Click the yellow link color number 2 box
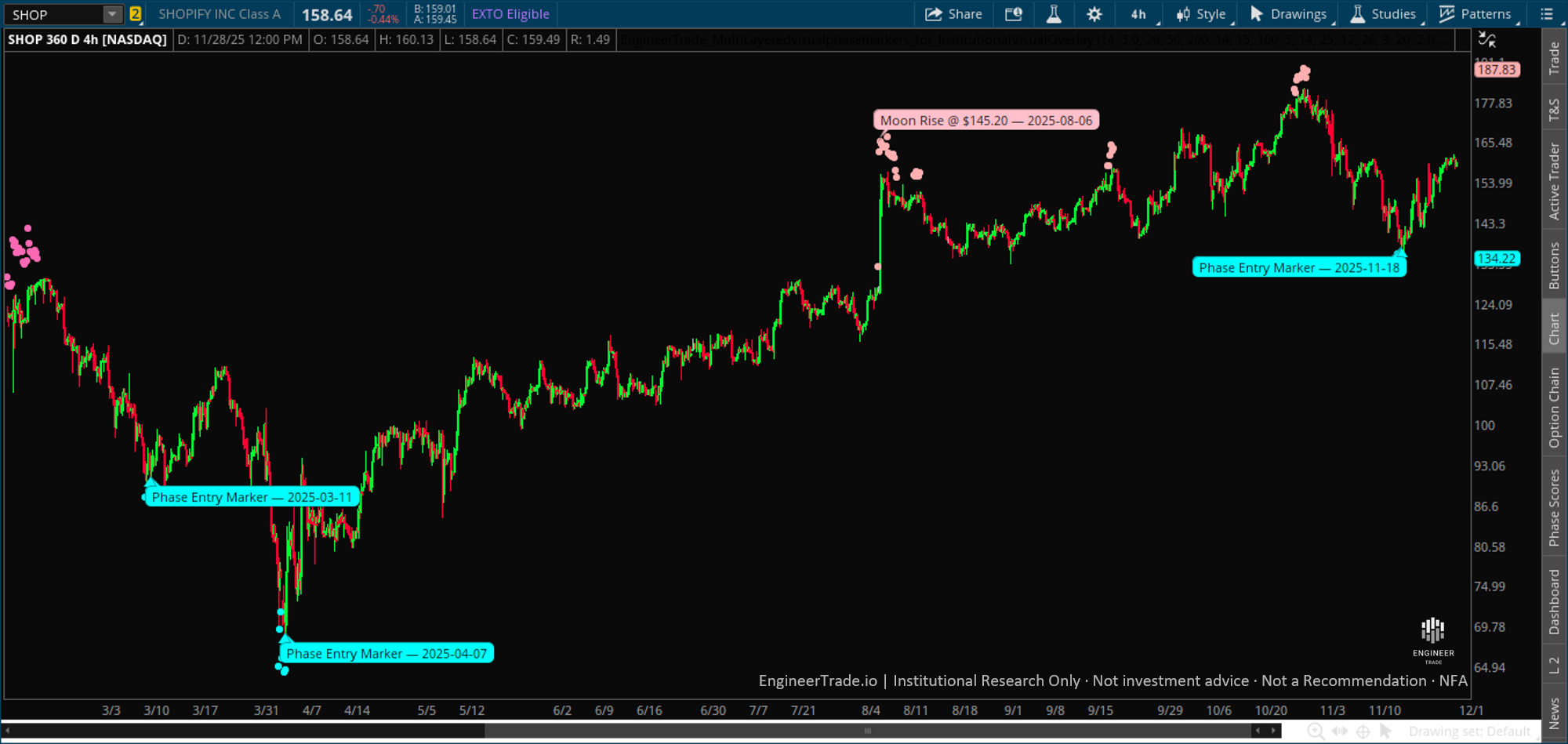Image resolution: width=1568 pixels, height=744 pixels. point(136,14)
